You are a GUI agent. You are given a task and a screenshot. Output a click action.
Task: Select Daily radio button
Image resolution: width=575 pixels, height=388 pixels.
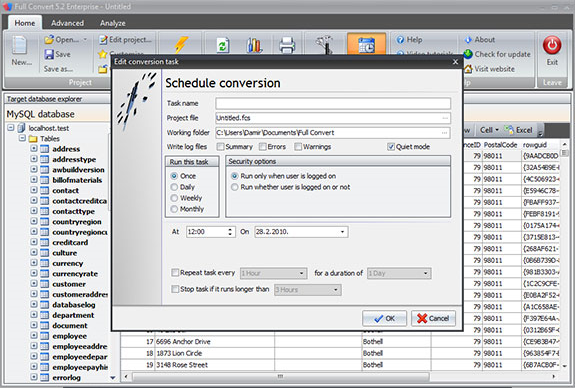[x=174, y=187]
